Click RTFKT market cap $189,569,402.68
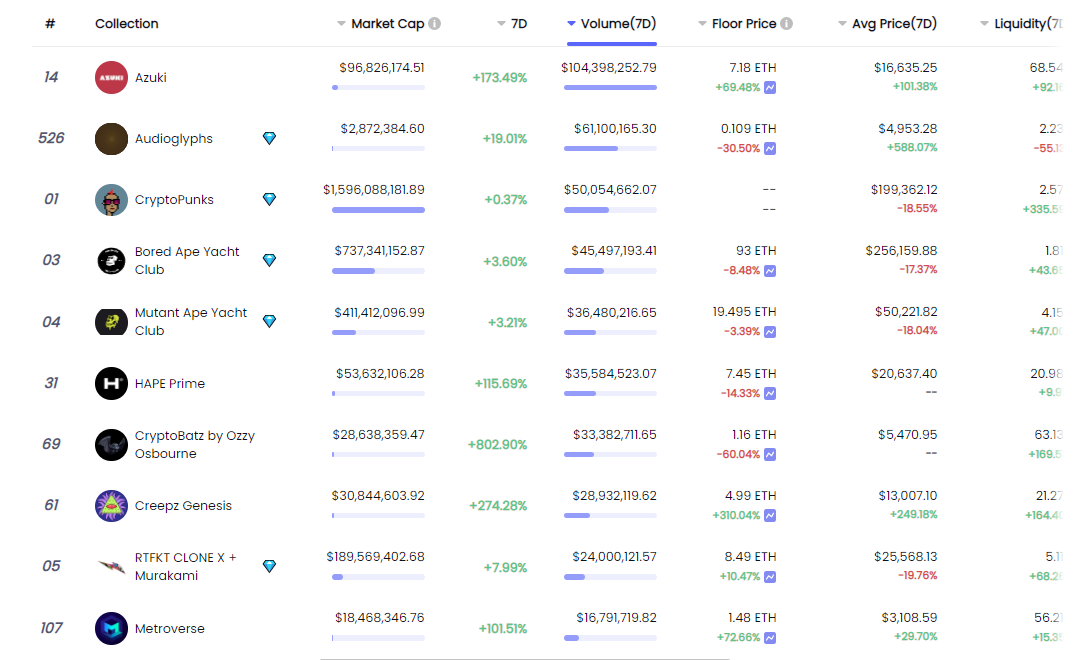Image resolution: width=1079 pixels, height=660 pixels. pos(376,556)
